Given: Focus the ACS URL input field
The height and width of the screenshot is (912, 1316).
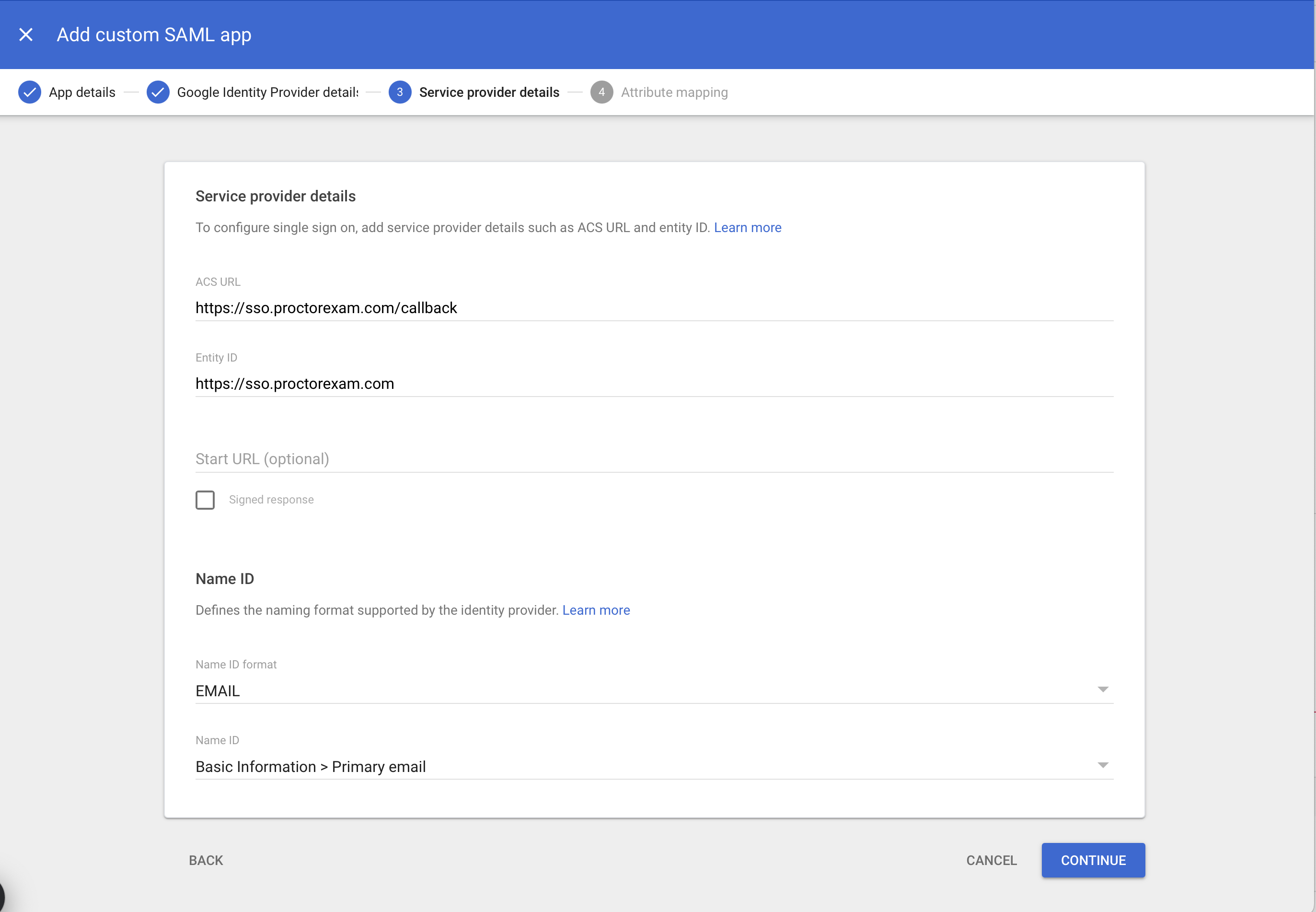Looking at the screenshot, I should (654, 308).
